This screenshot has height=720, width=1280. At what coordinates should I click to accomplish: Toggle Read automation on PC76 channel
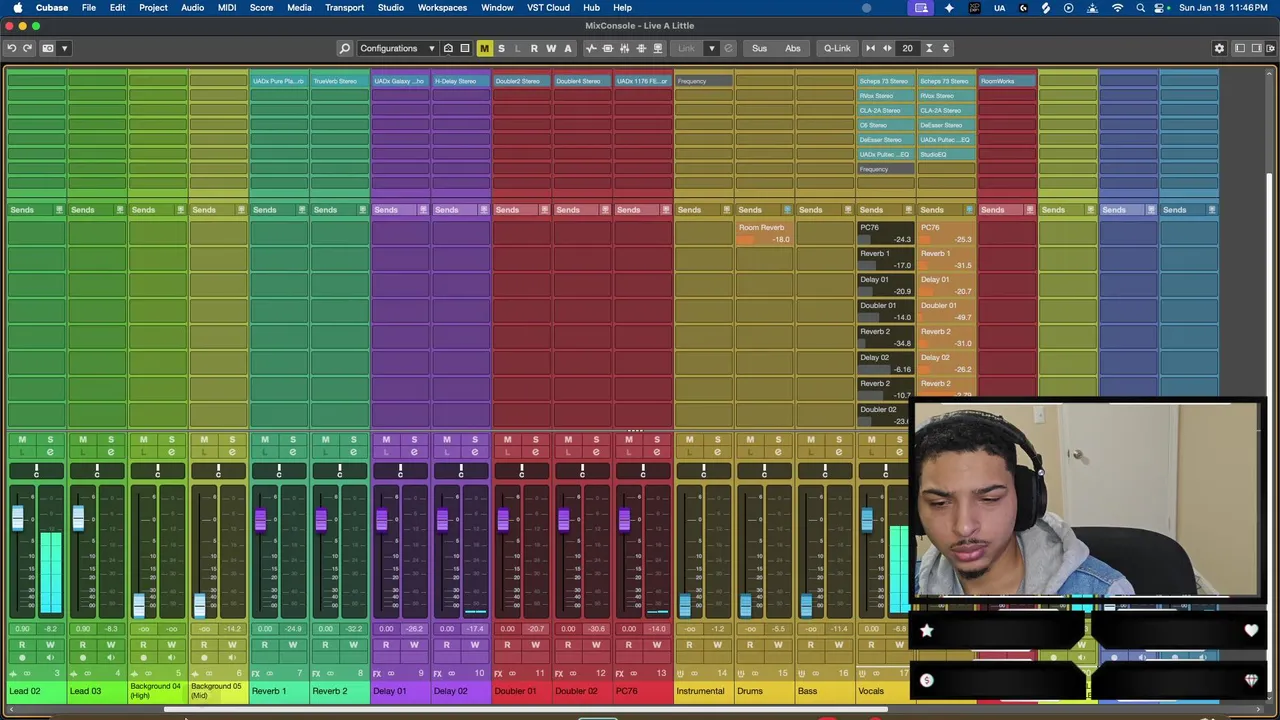point(629,645)
